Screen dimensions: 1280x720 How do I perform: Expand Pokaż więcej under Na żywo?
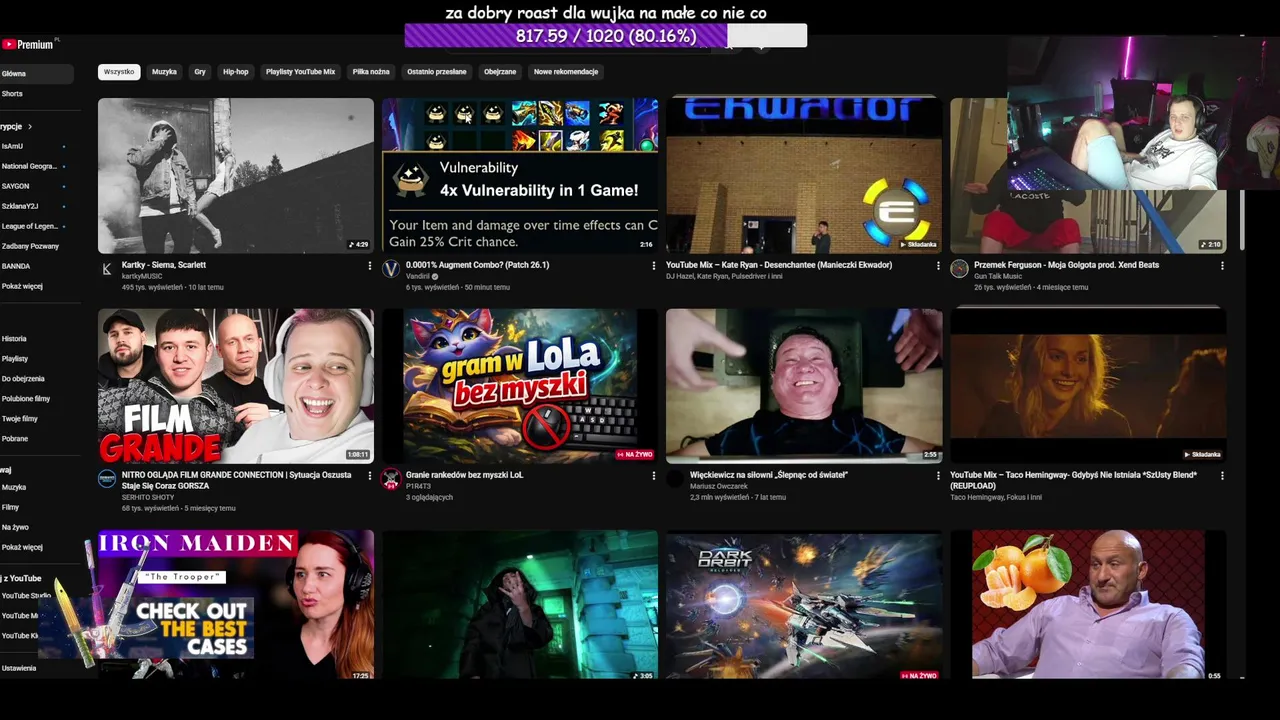[x=22, y=547]
